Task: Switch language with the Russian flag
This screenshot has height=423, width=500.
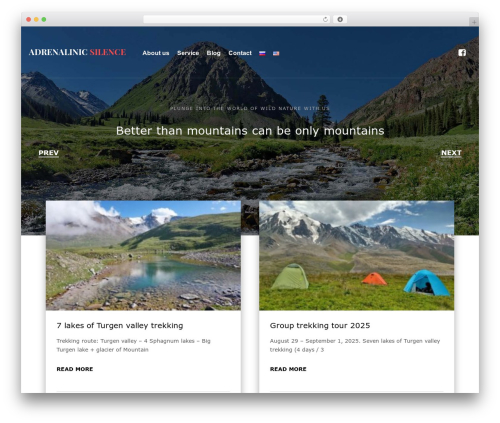Action: coord(262,53)
